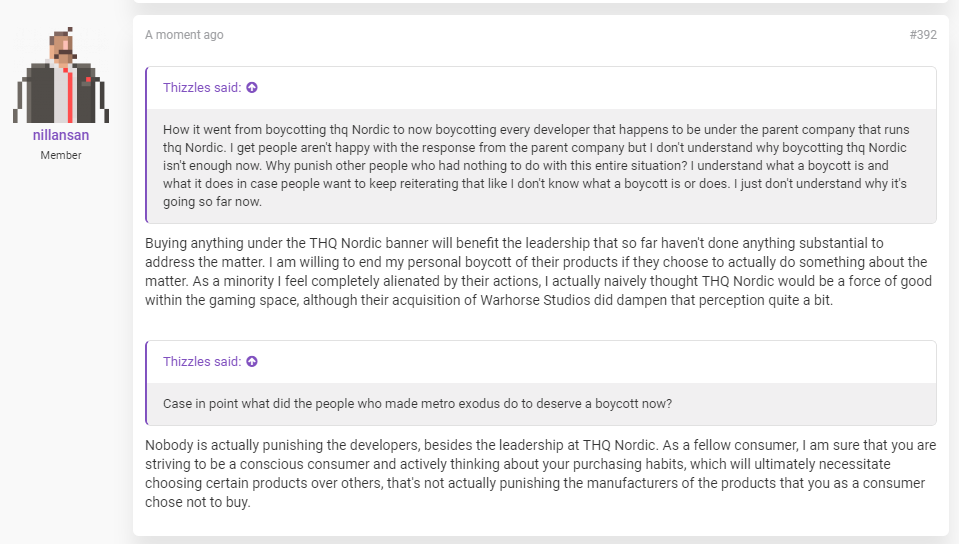Open nillansan's pixel-art avatar
This screenshot has height=544, width=959.
[61, 75]
